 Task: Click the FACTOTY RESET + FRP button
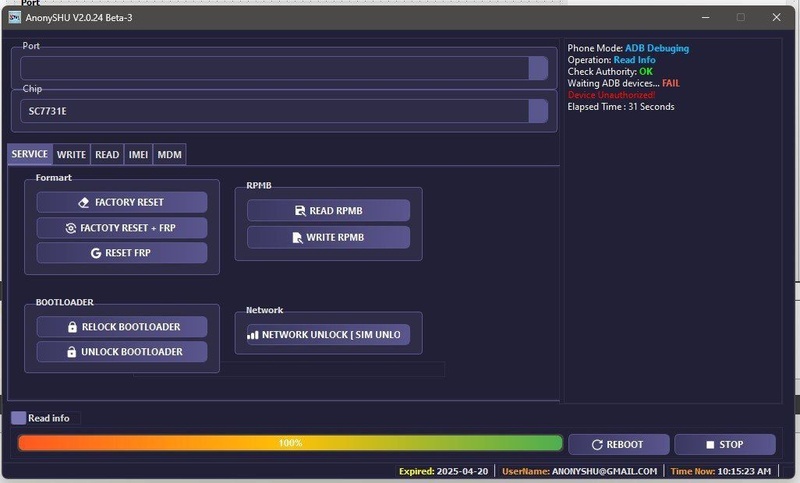point(122,228)
